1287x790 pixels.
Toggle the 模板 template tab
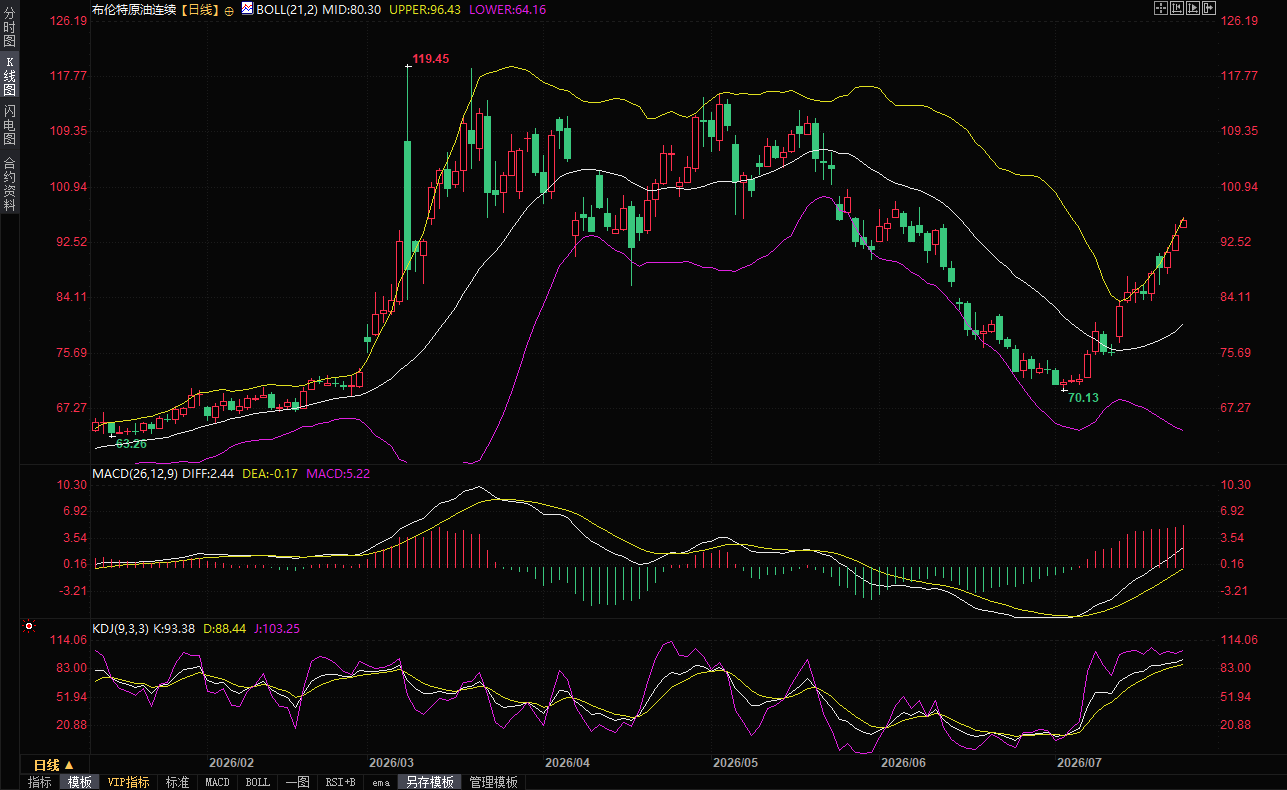pos(79,782)
